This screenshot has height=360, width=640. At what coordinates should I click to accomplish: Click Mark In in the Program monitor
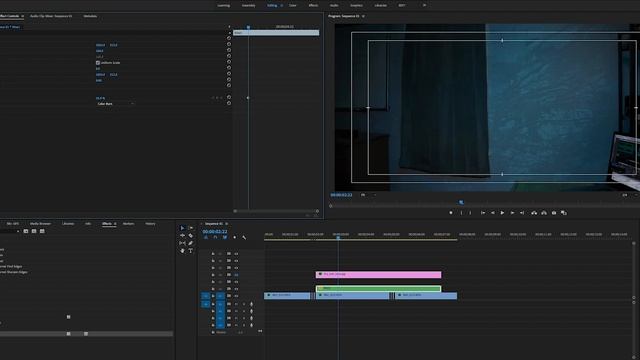tap(462, 213)
